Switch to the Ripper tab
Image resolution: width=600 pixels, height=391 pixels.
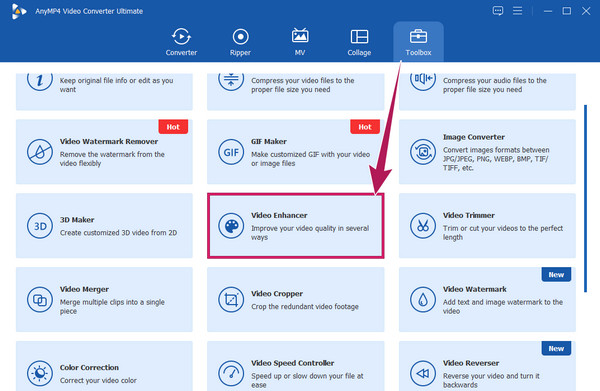click(240, 42)
